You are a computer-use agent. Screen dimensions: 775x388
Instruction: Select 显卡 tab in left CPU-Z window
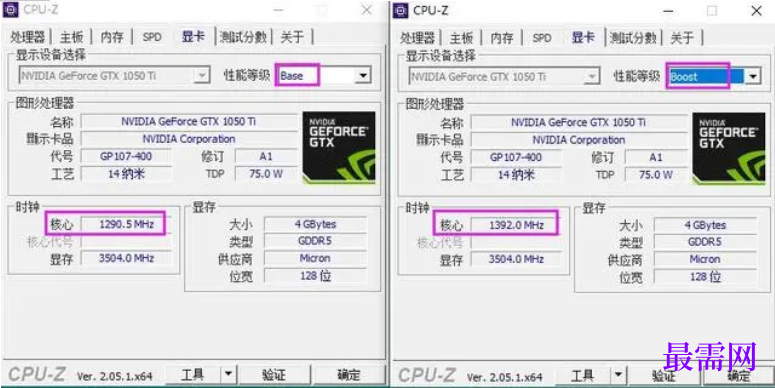tap(193, 36)
